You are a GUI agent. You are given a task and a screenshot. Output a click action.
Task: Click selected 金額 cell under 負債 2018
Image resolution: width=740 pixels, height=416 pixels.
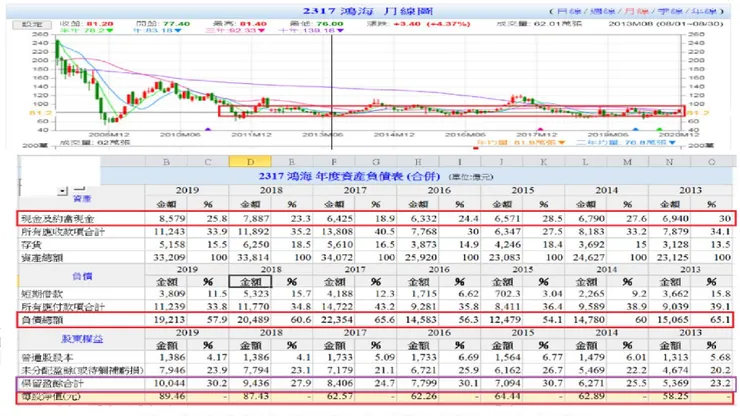coord(250,282)
